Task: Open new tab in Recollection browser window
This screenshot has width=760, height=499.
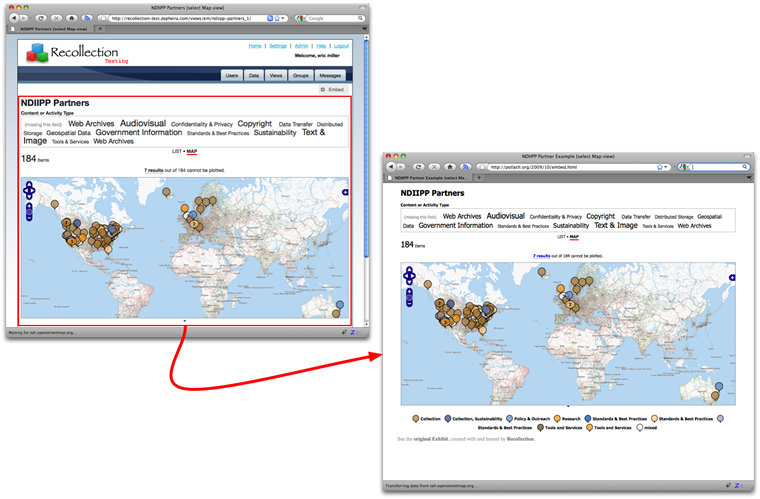Action: click(x=100, y=29)
